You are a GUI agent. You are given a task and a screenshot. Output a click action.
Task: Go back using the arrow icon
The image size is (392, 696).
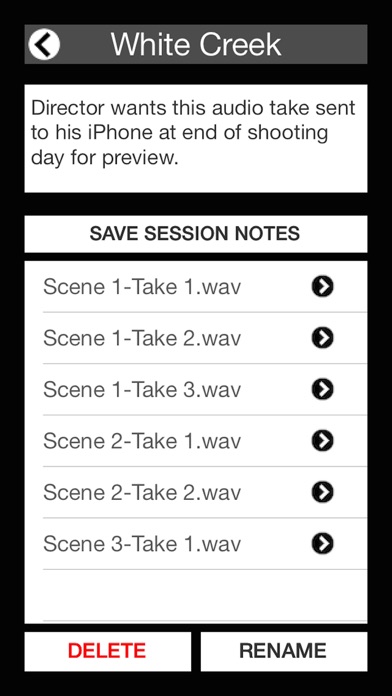point(44,44)
